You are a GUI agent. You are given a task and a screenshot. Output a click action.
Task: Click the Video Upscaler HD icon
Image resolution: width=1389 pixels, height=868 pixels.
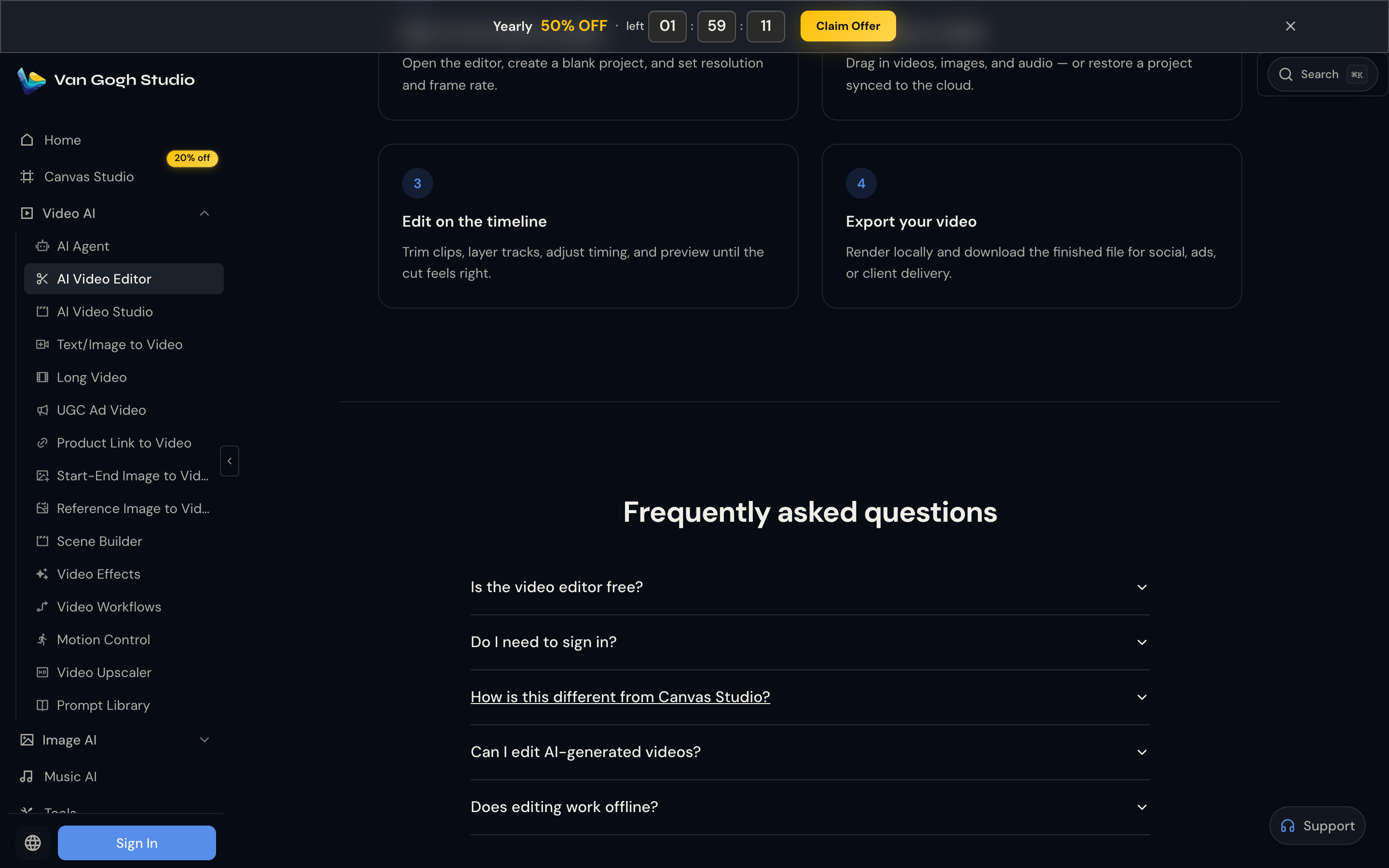click(x=42, y=672)
